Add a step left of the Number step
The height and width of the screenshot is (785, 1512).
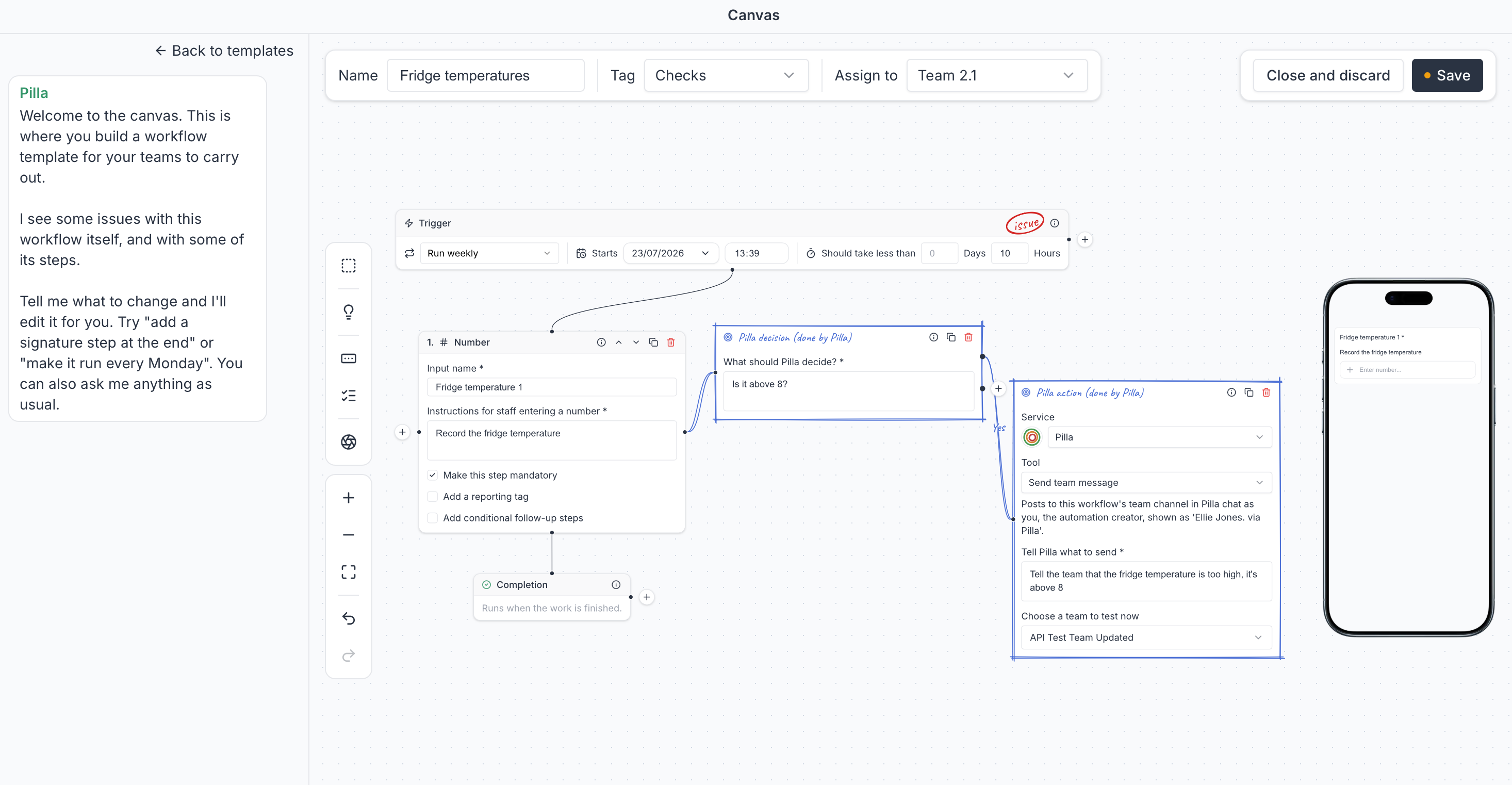(402, 432)
